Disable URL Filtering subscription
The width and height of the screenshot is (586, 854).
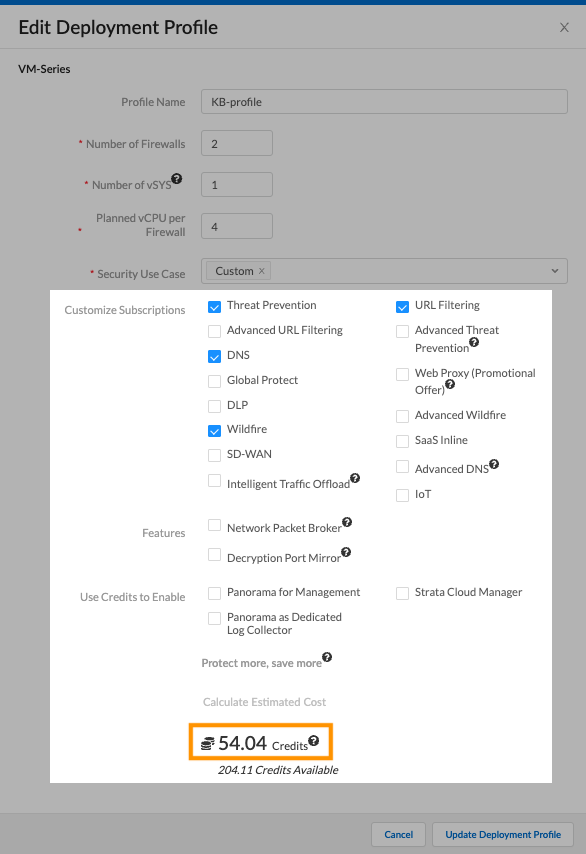point(402,306)
